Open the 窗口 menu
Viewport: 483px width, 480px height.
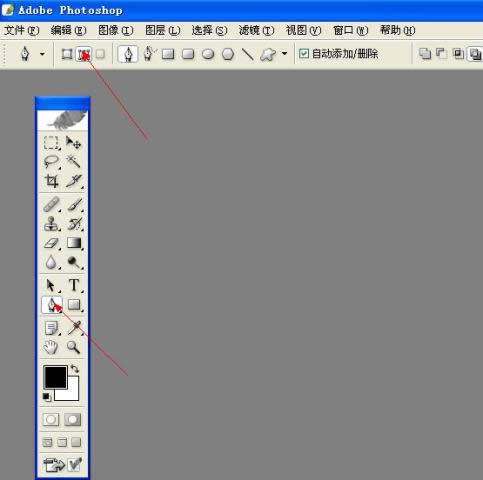[351, 31]
